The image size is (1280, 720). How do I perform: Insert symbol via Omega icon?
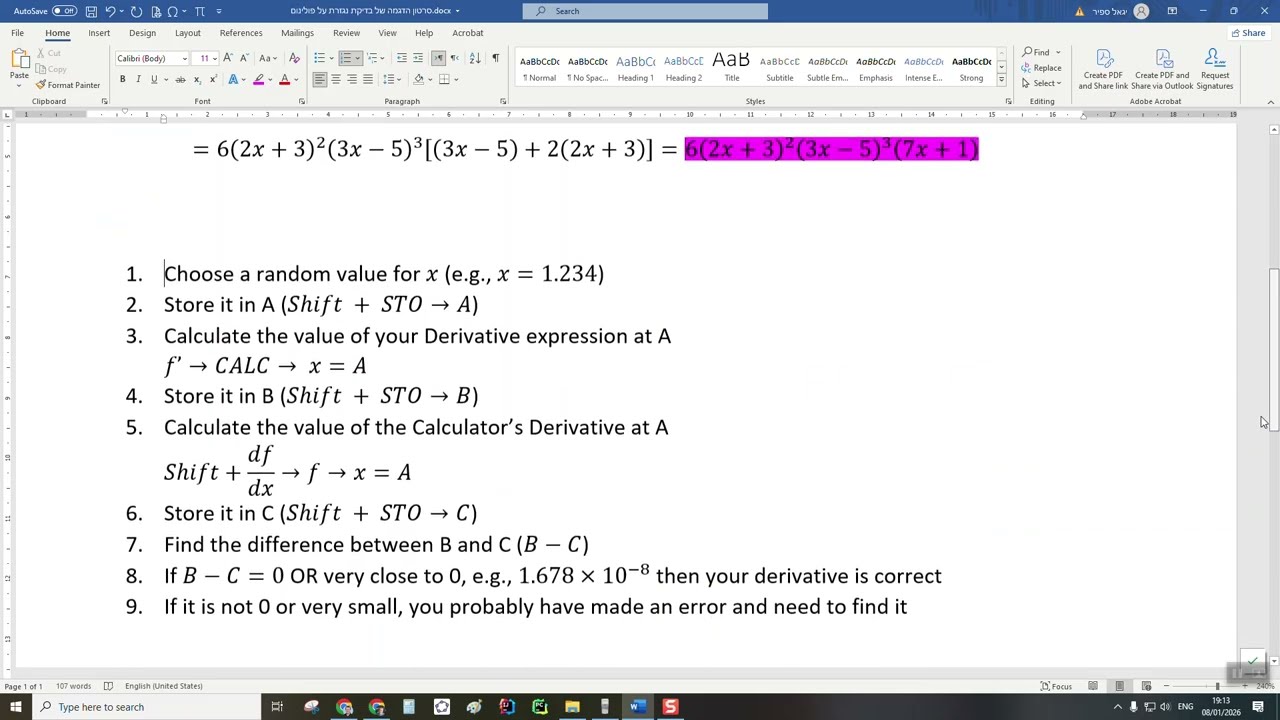coord(174,11)
